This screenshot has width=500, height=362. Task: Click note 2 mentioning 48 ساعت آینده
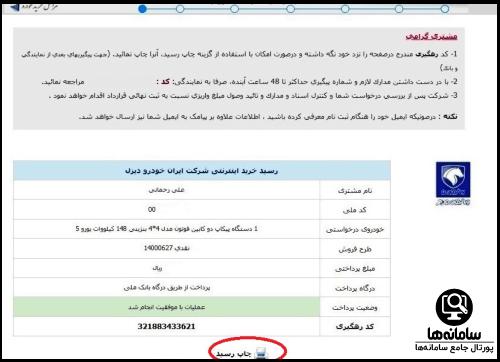coord(249,82)
